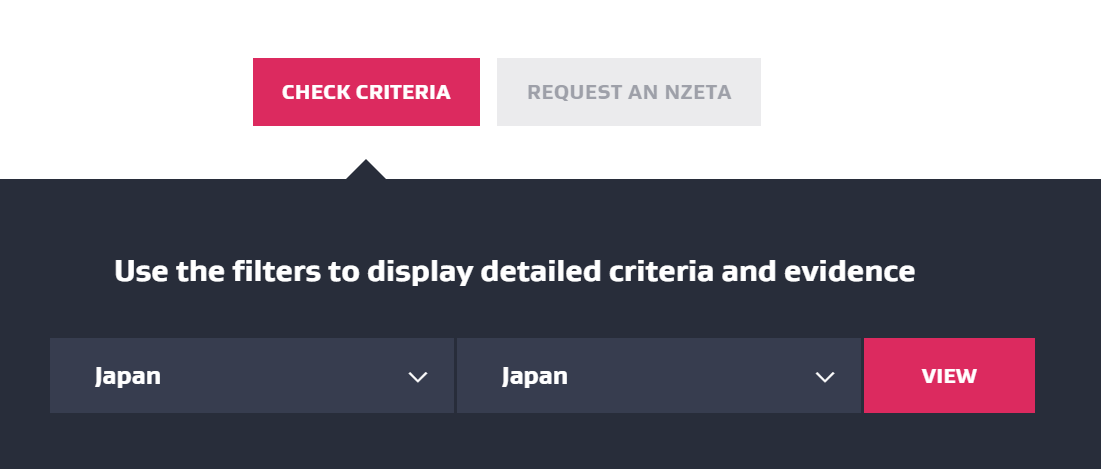1101x469 pixels.
Task: Click the chevron arrow in the second Japan dropdown
Action: 825,377
